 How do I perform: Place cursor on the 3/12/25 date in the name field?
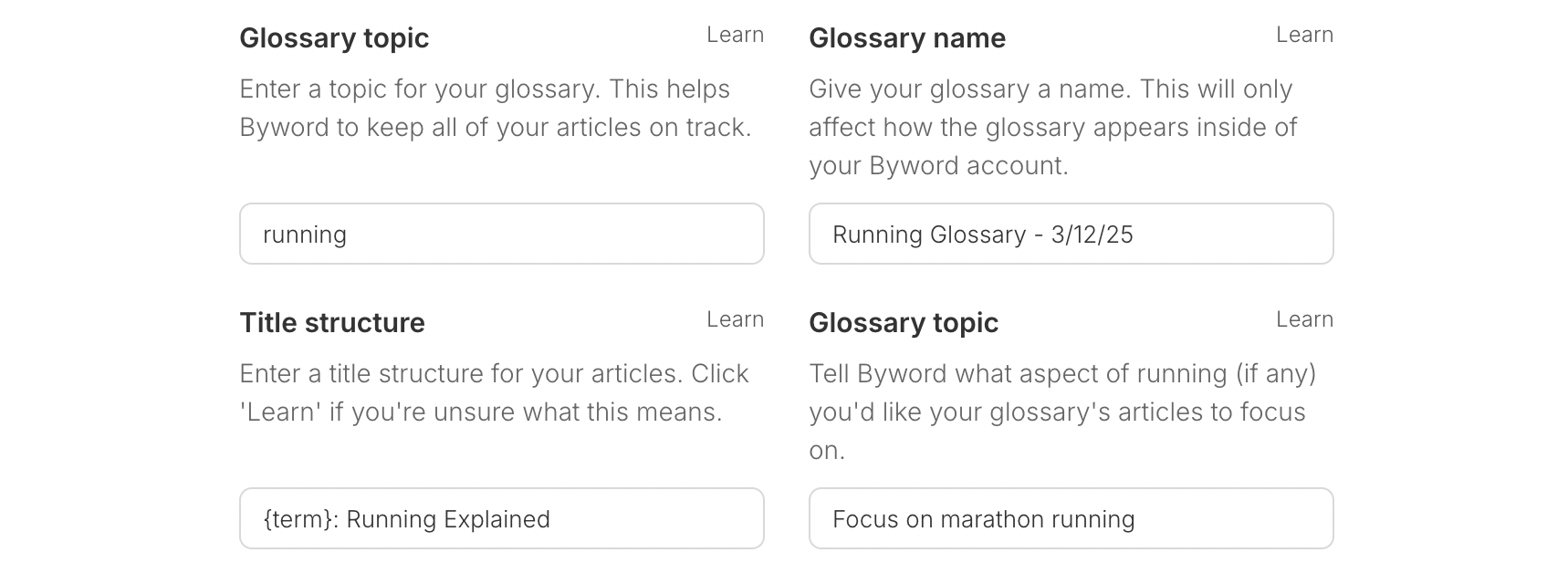point(1092,235)
